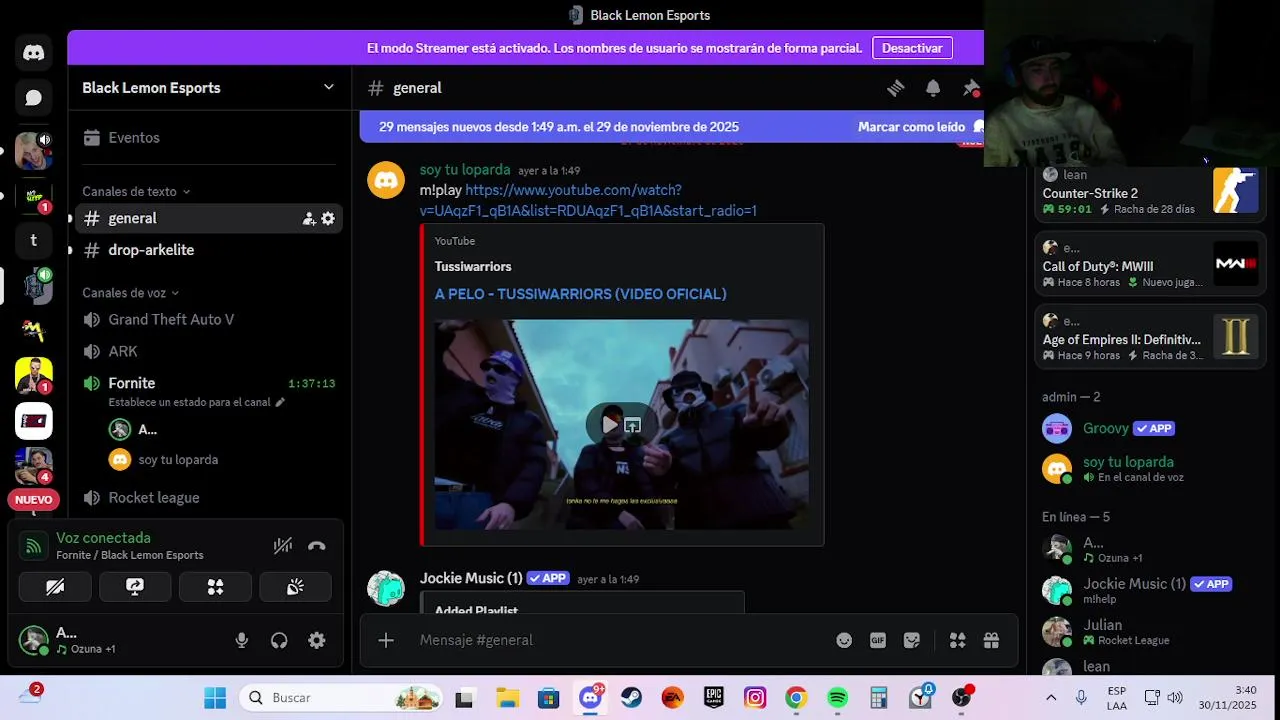The image size is (1280, 720).
Task: Open Epic Games launcher from taskbar
Action: [x=713, y=698]
